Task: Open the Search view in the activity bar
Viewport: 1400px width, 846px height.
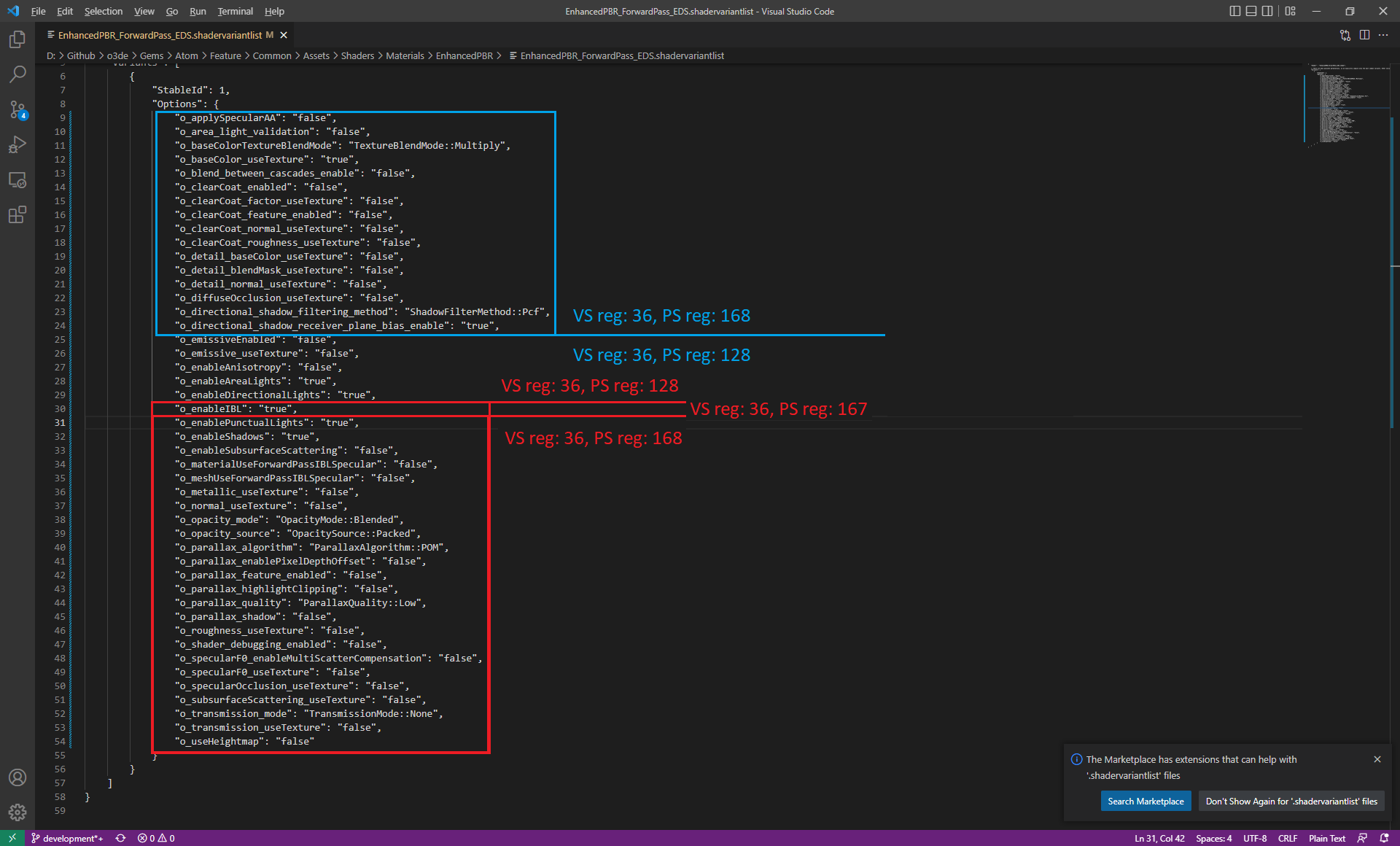Action: coord(17,74)
